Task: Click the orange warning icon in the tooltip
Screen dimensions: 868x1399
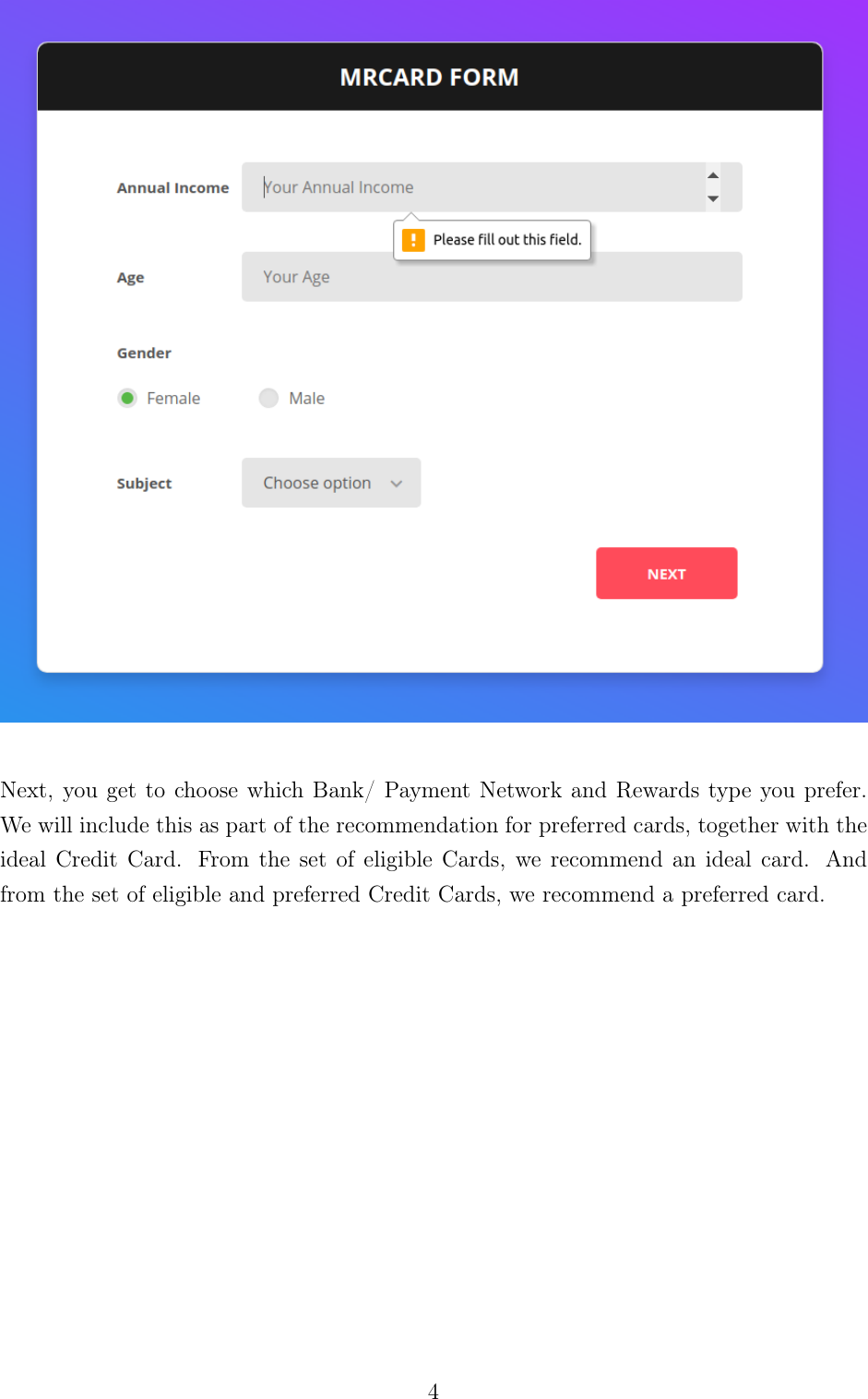Action: point(413,240)
